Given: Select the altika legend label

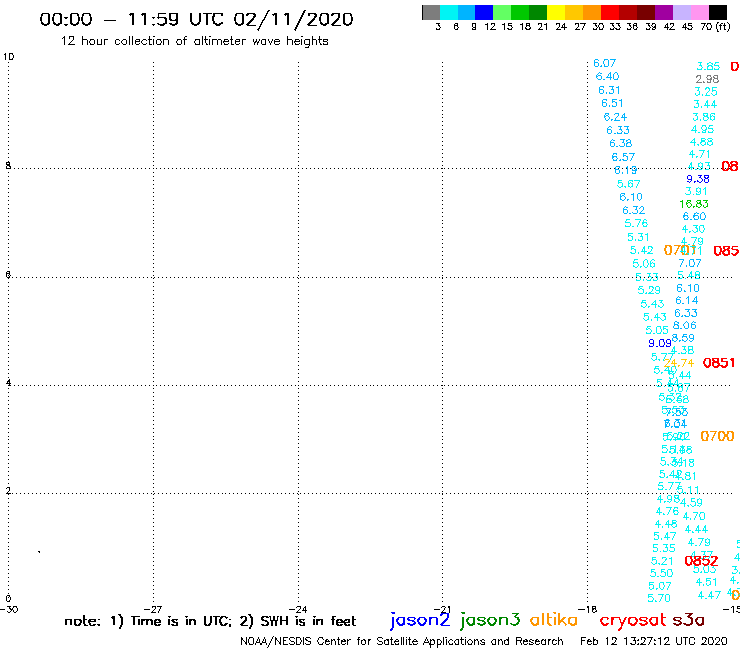Looking at the screenshot, I should tap(554, 620).
